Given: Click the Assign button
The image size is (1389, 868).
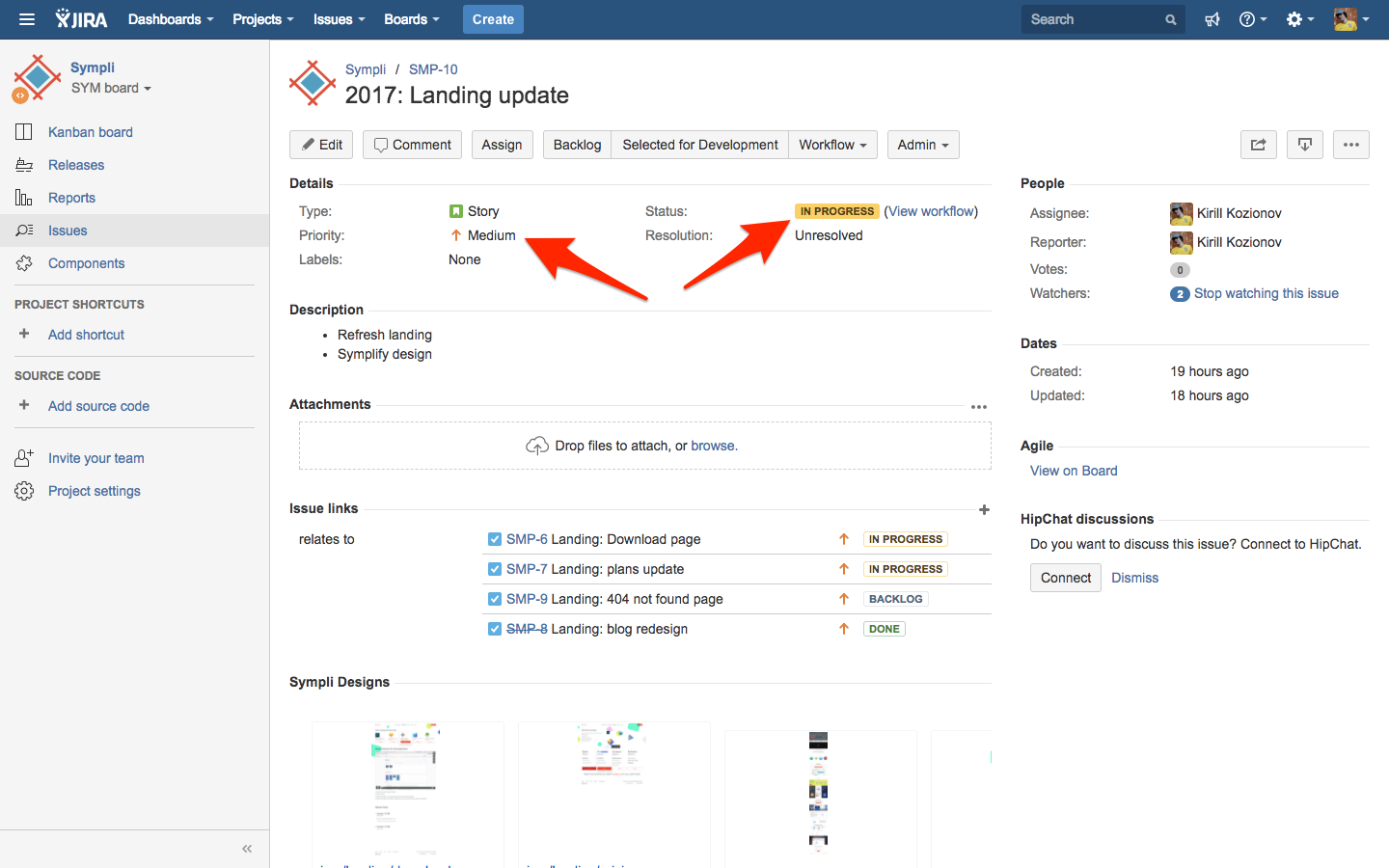Looking at the screenshot, I should click(502, 145).
